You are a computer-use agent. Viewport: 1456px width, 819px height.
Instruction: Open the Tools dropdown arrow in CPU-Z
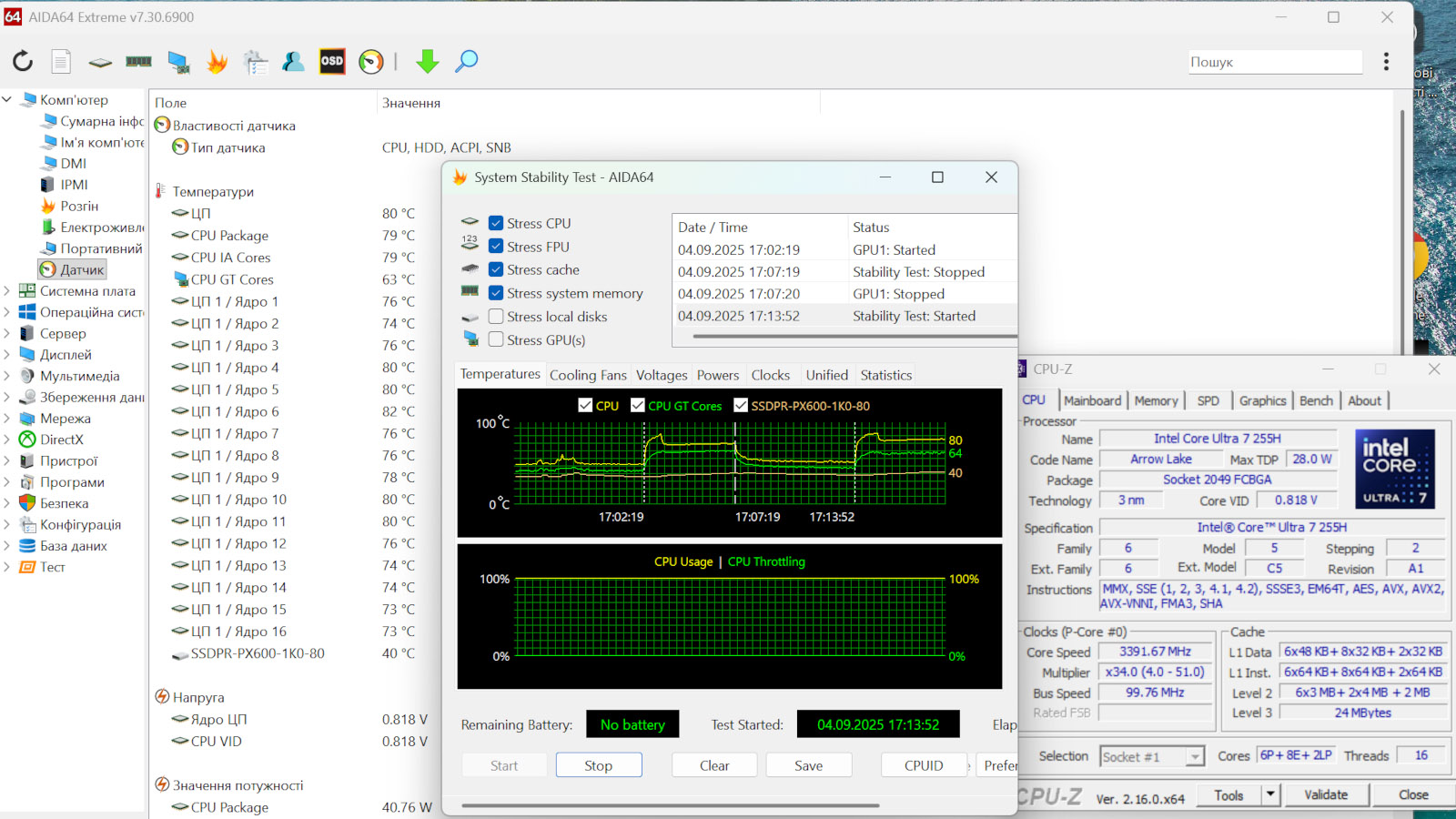tap(1270, 794)
